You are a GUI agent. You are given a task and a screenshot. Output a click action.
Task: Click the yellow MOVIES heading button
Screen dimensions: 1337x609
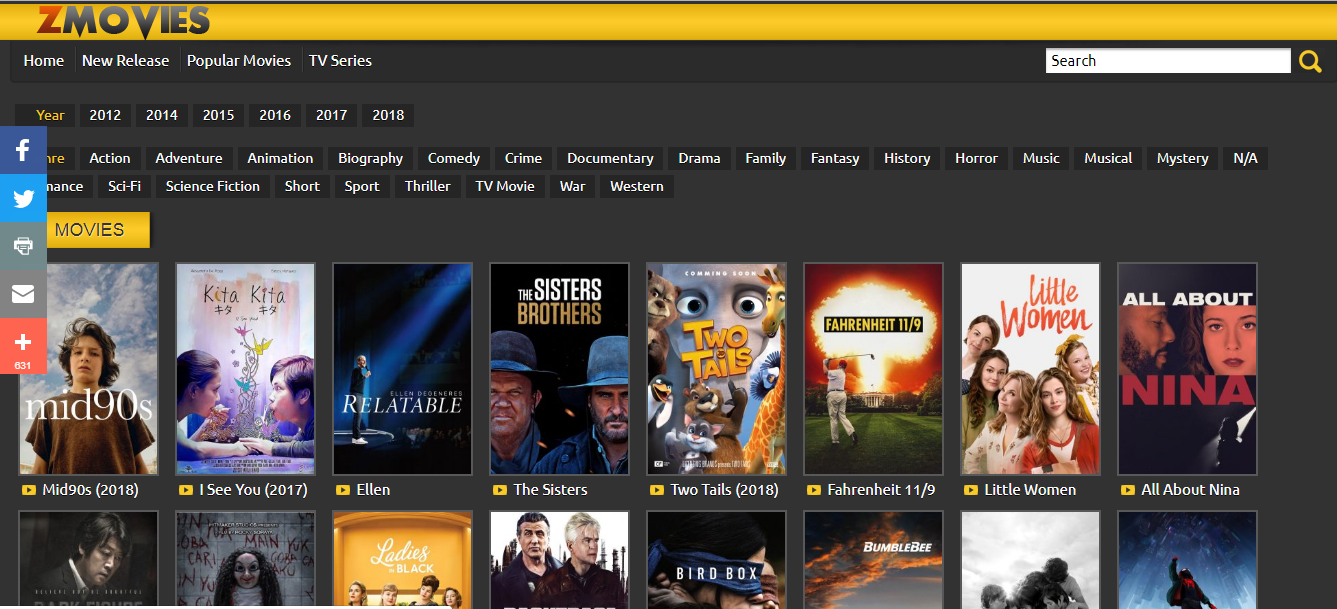point(89,230)
